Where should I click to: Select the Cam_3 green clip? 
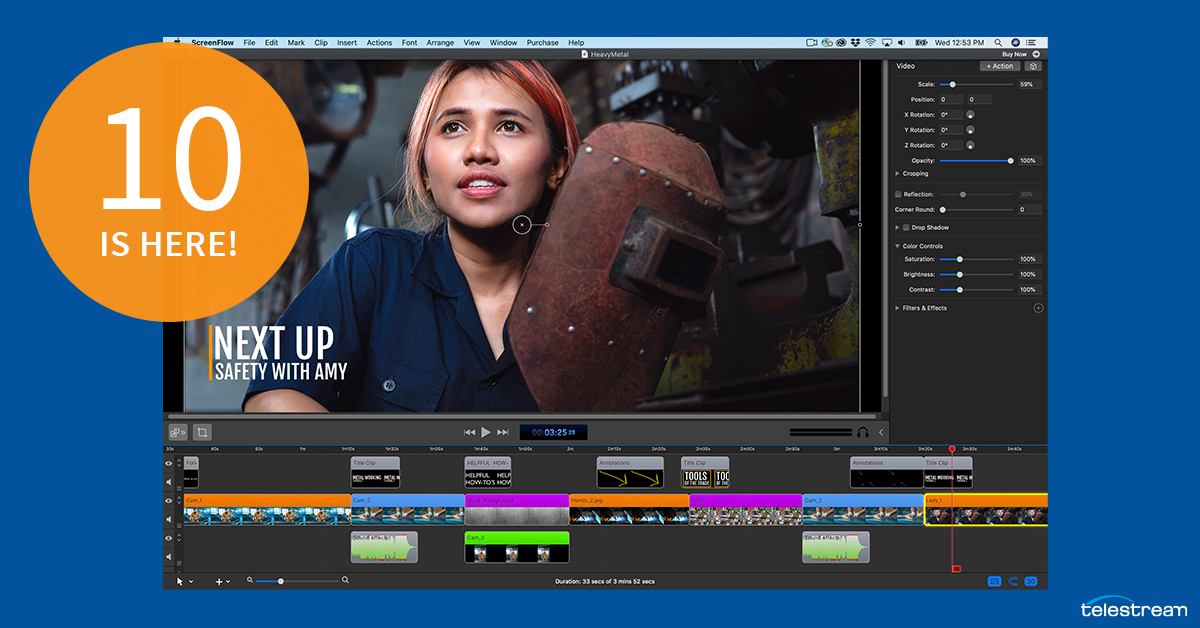pyautogui.click(x=517, y=547)
